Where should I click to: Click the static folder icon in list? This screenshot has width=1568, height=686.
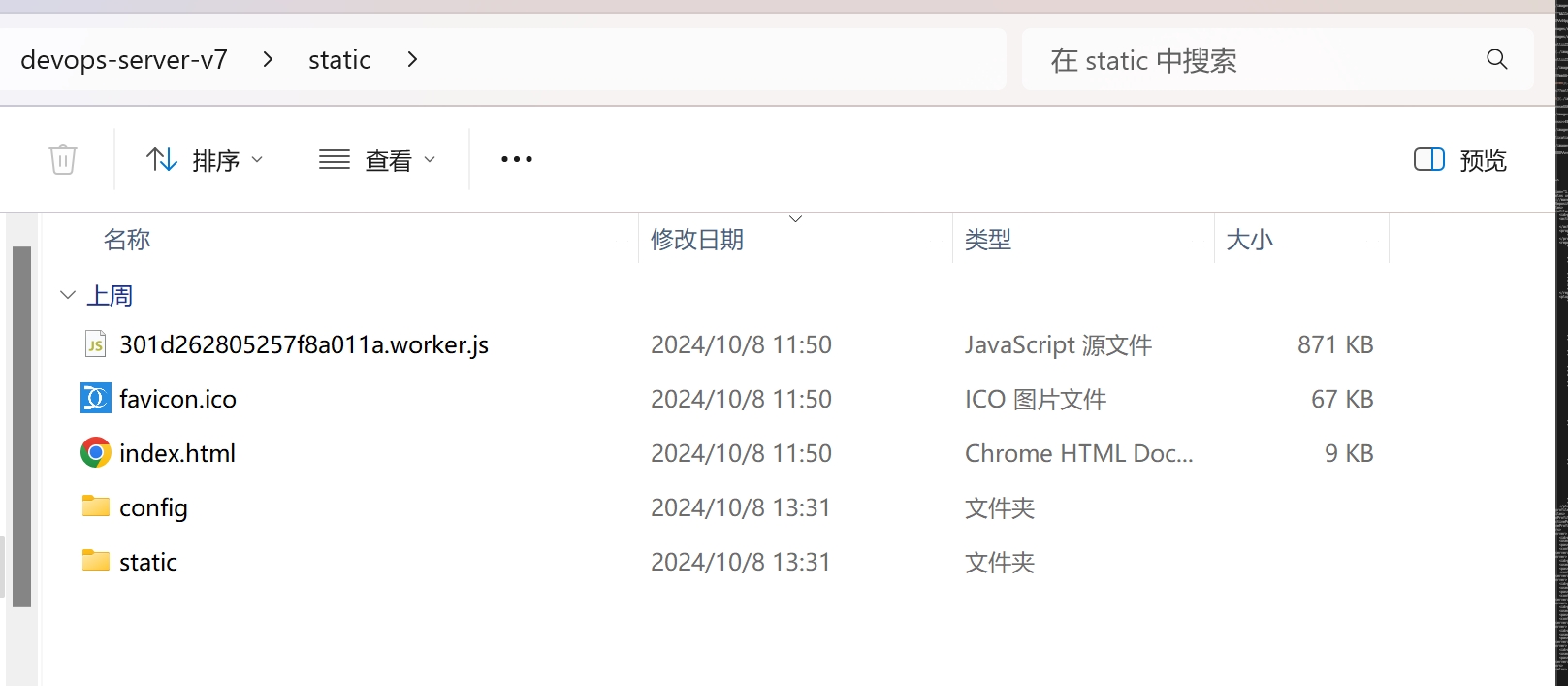pos(96,561)
